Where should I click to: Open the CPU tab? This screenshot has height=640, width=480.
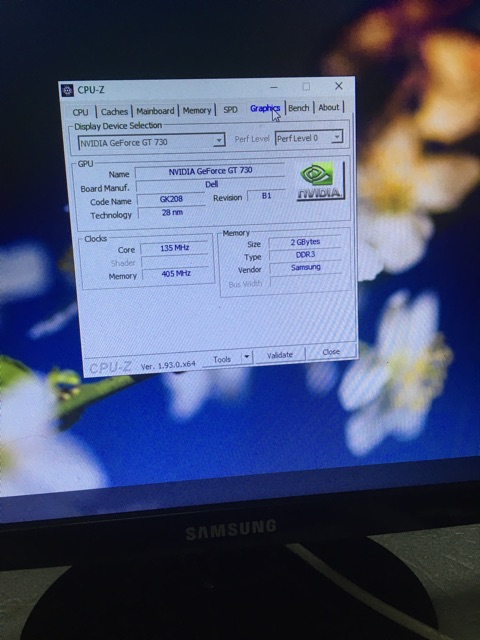(80, 112)
